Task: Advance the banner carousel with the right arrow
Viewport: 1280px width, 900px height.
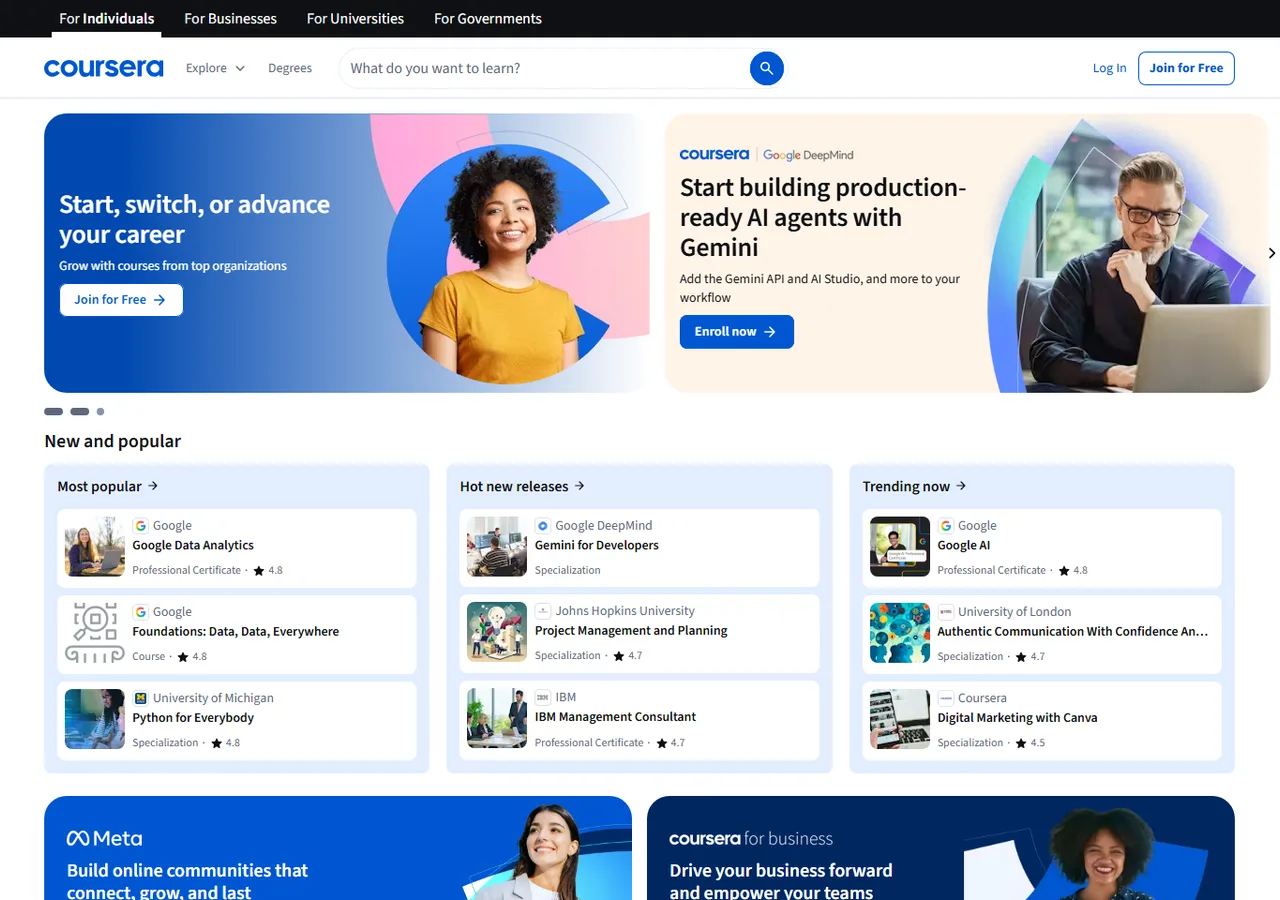Action: click(1272, 253)
